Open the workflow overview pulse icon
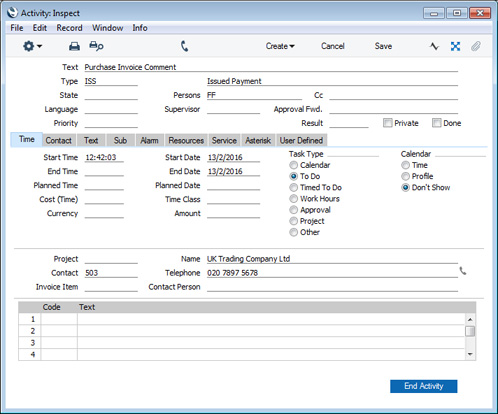 pos(434,46)
